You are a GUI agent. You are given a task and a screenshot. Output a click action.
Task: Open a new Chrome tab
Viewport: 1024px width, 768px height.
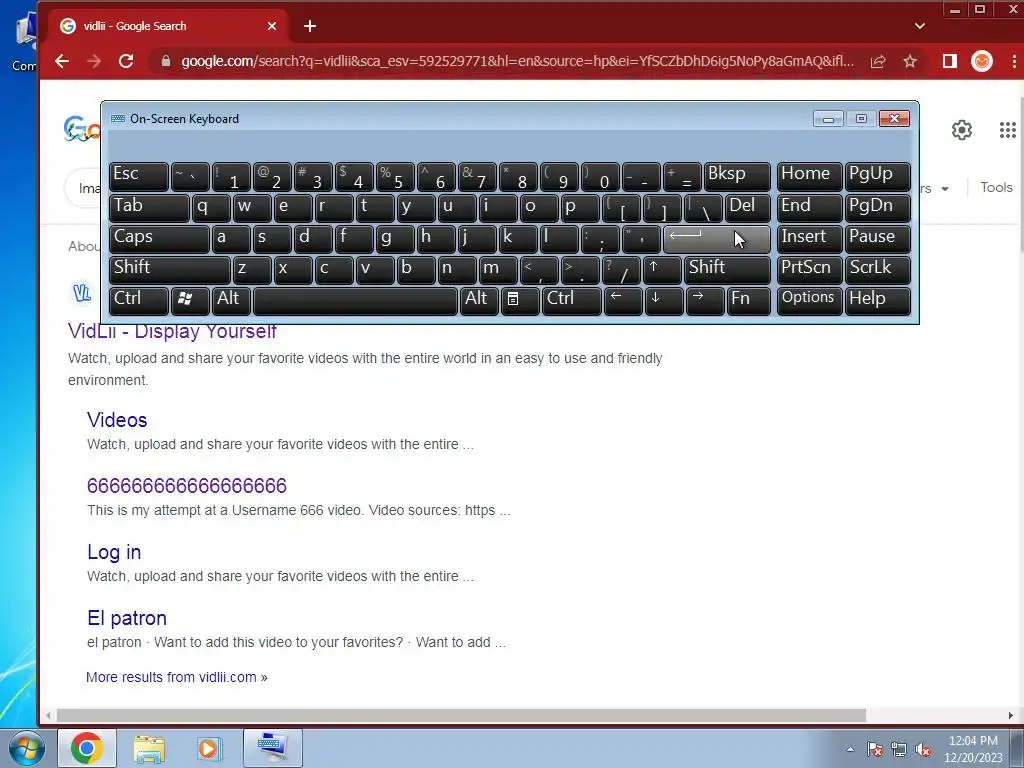click(x=310, y=26)
